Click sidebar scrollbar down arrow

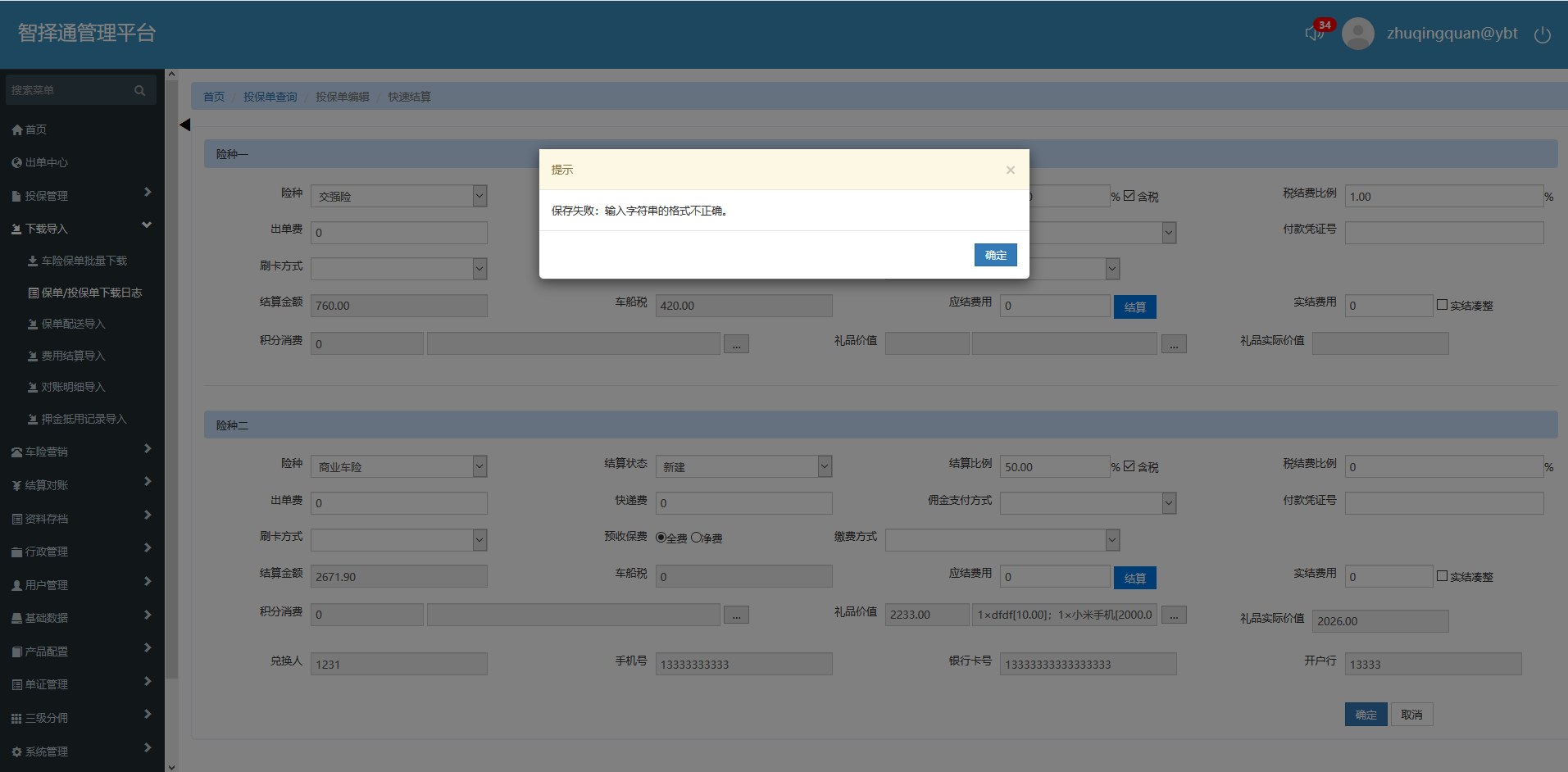click(x=171, y=766)
